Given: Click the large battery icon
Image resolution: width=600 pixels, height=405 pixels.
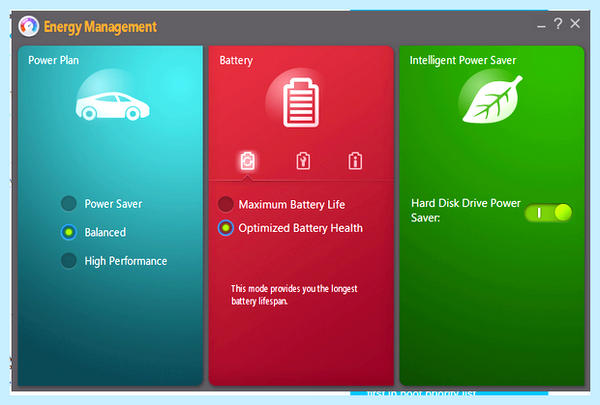Looking at the screenshot, I should [x=301, y=103].
